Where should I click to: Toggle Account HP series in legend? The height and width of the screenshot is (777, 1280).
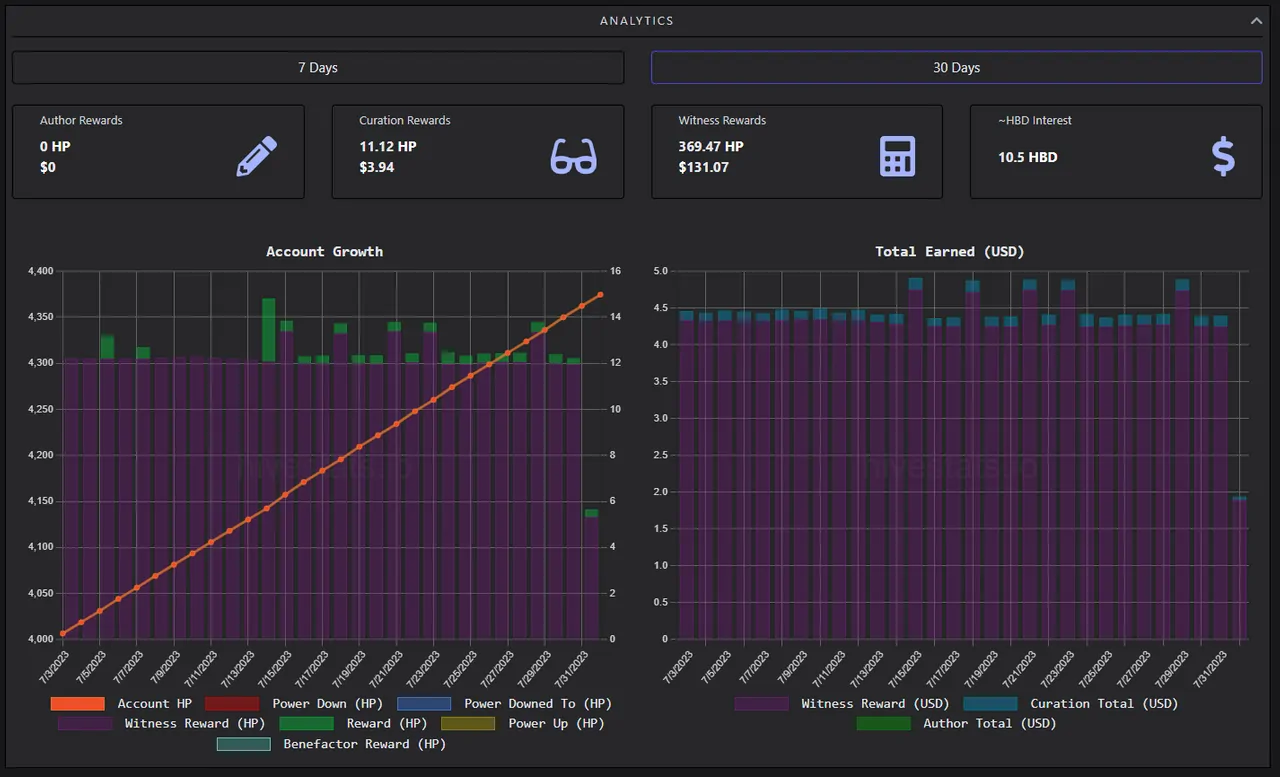tap(121, 704)
